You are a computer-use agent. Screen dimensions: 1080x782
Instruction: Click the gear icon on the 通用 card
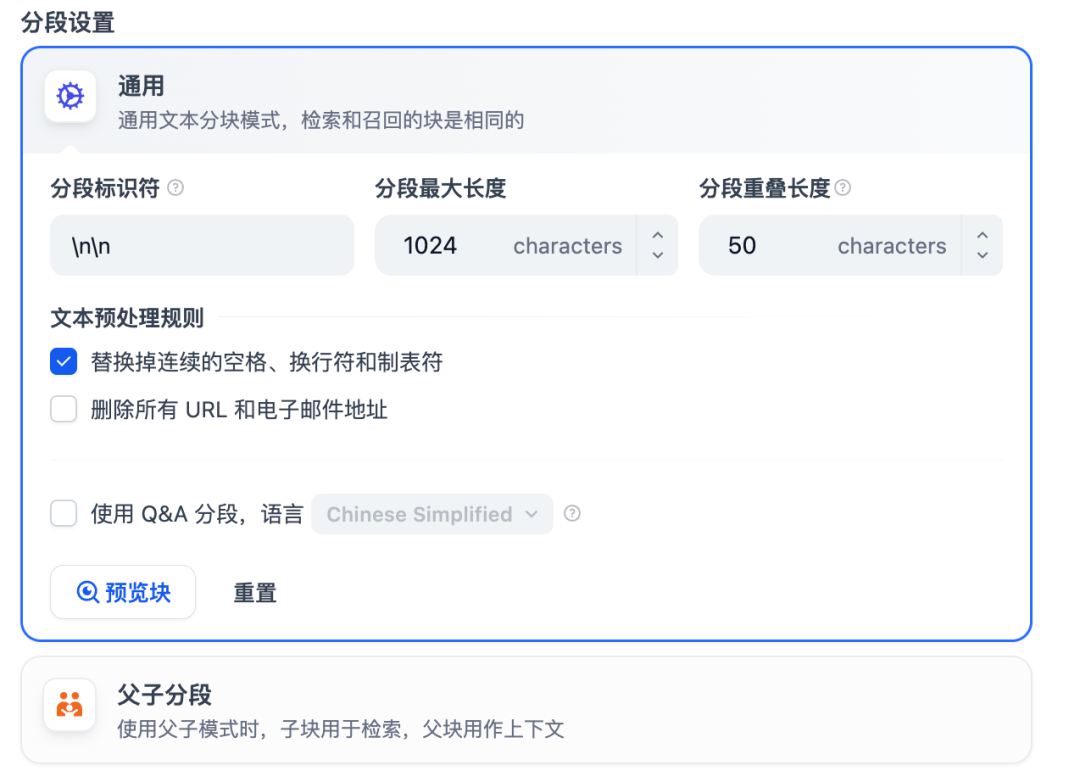click(x=70, y=96)
